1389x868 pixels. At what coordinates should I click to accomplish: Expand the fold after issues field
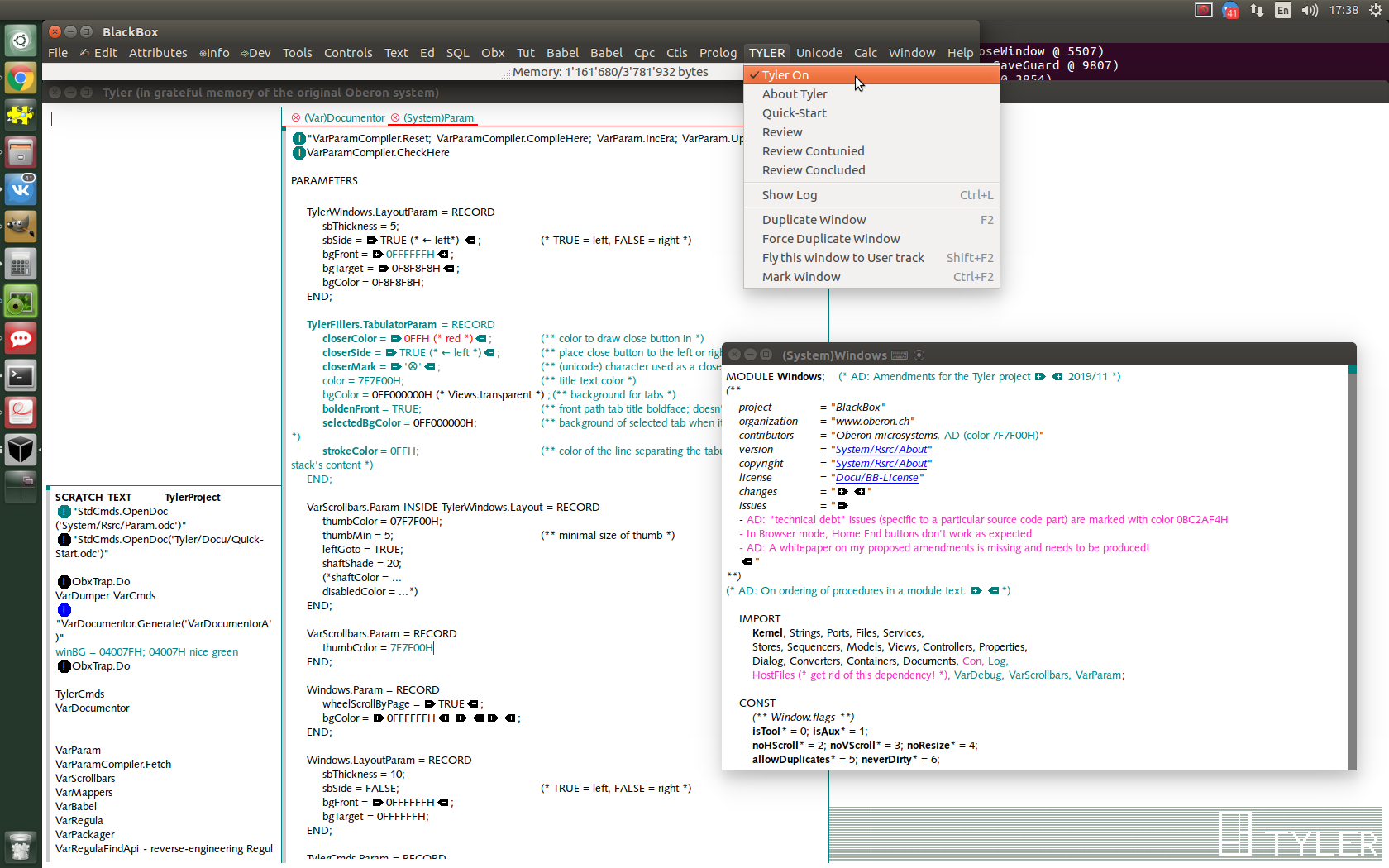(842, 506)
